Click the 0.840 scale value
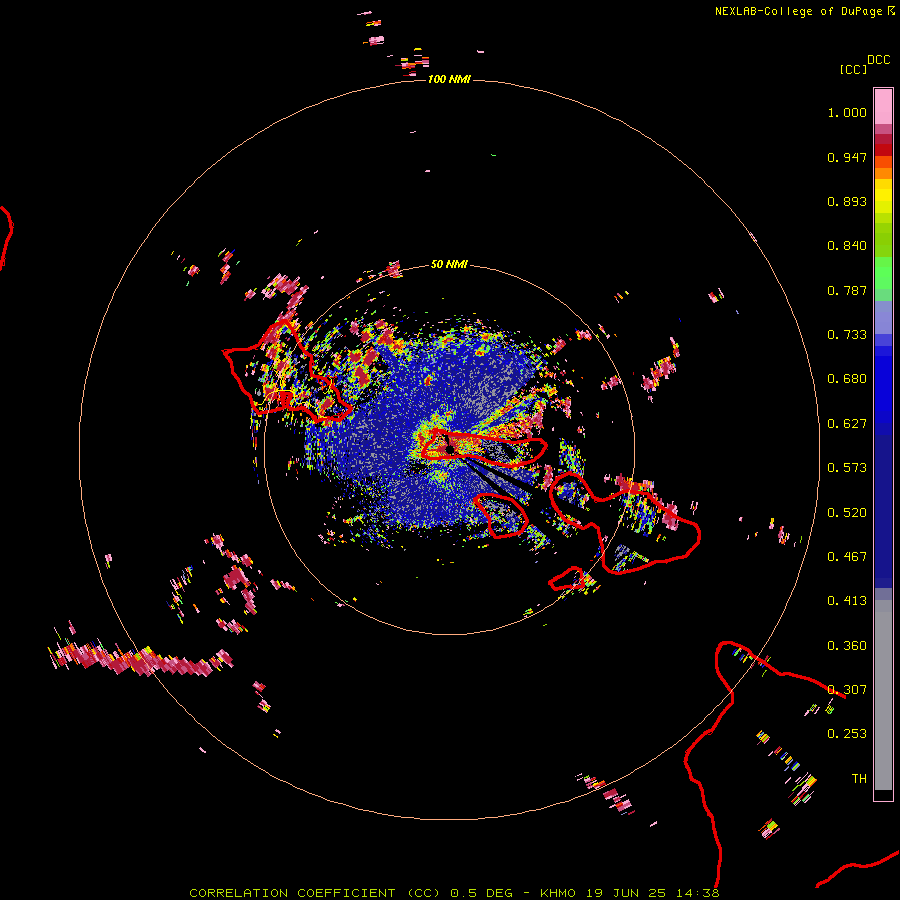 [x=847, y=246]
